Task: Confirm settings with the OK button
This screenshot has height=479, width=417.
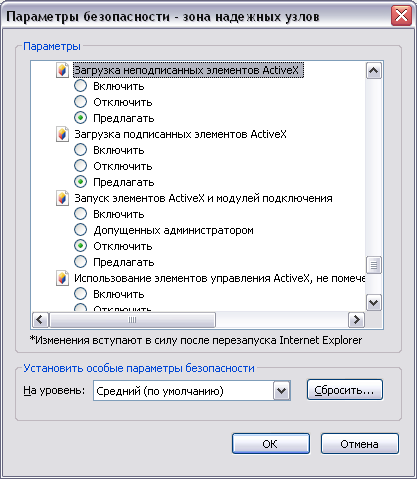Action: point(271,444)
